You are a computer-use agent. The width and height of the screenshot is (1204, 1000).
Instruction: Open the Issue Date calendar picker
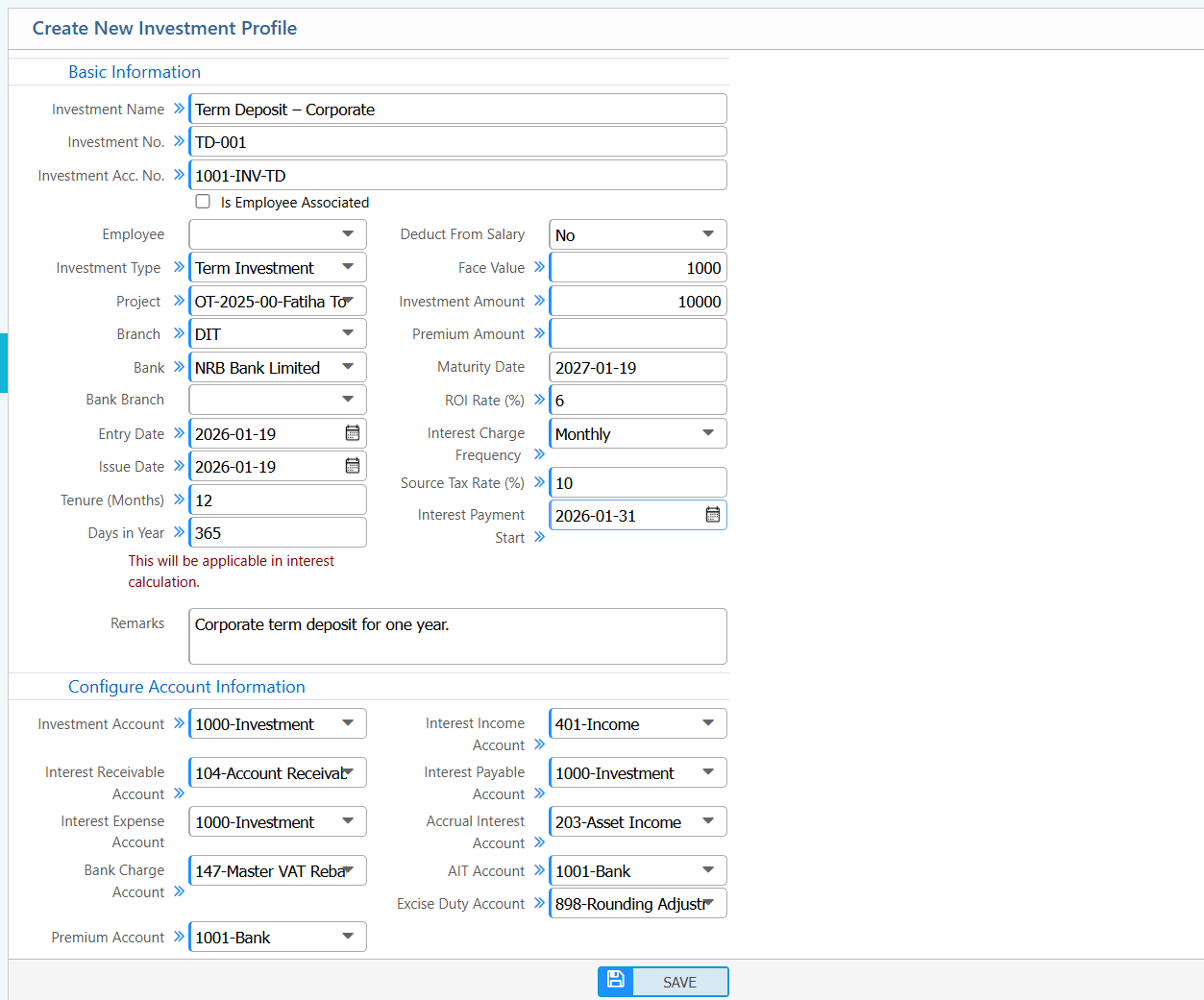(x=353, y=466)
